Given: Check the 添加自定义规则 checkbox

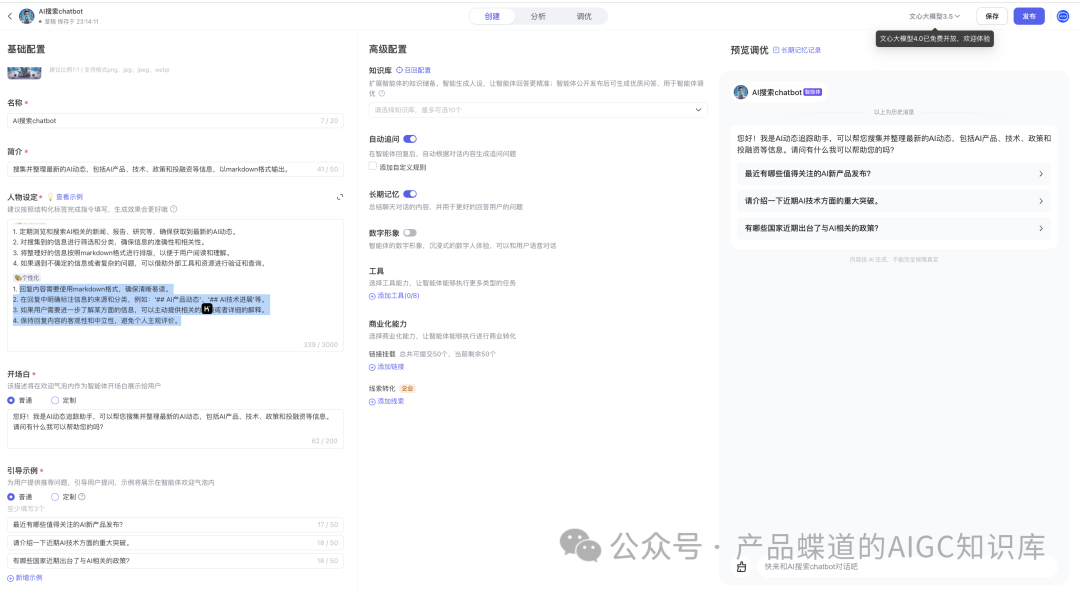Looking at the screenshot, I should coord(373,166).
